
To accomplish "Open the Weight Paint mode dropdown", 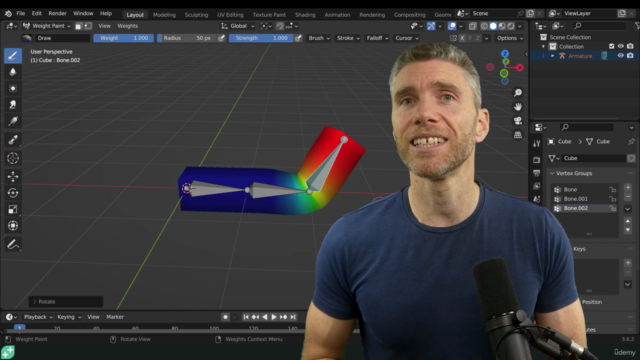I will point(47,26).
